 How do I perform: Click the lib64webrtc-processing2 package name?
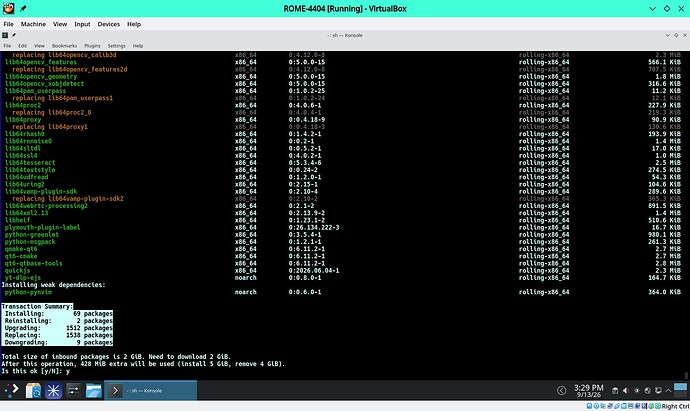tap(46, 206)
